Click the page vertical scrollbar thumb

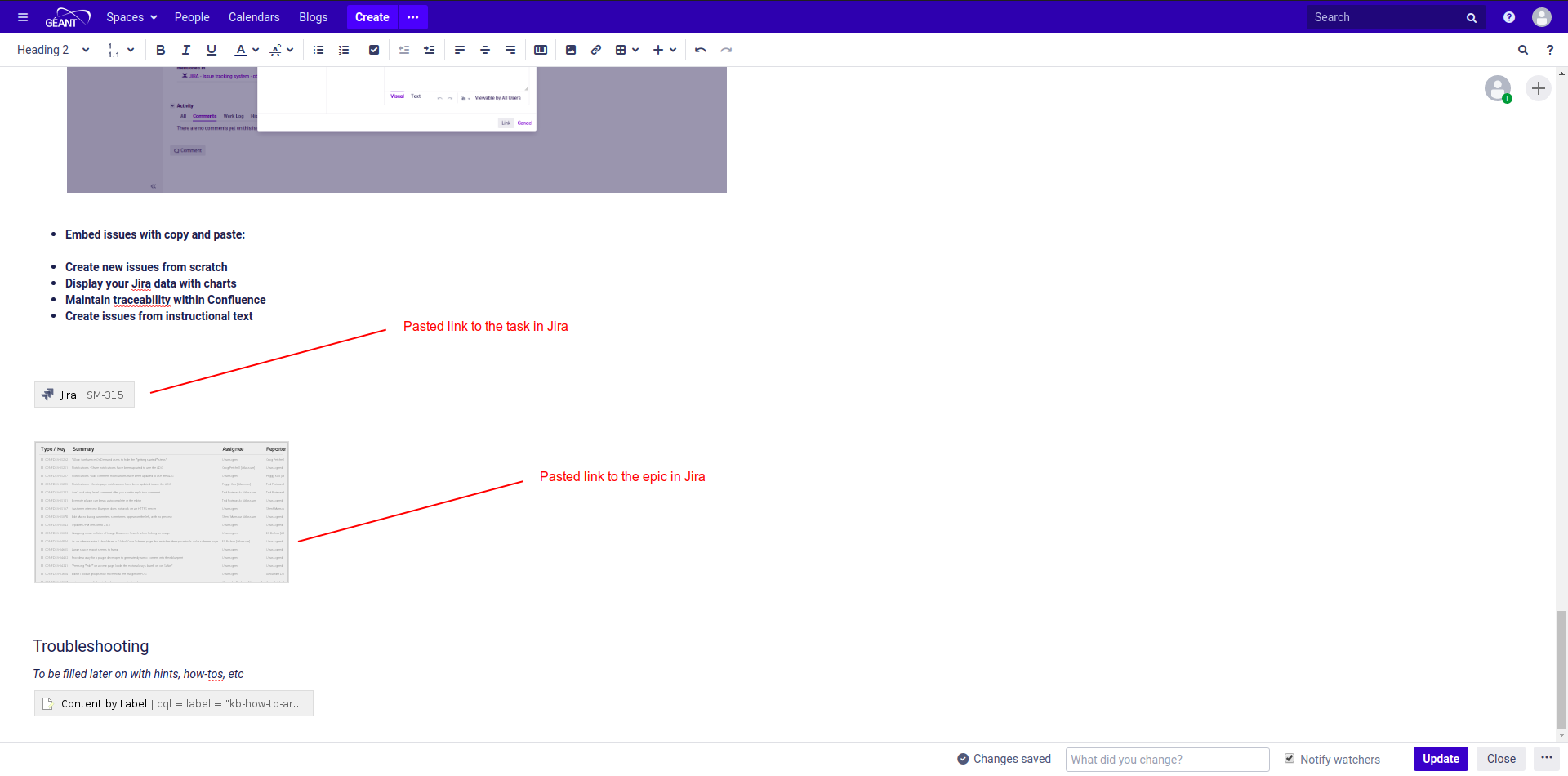tap(1561, 670)
